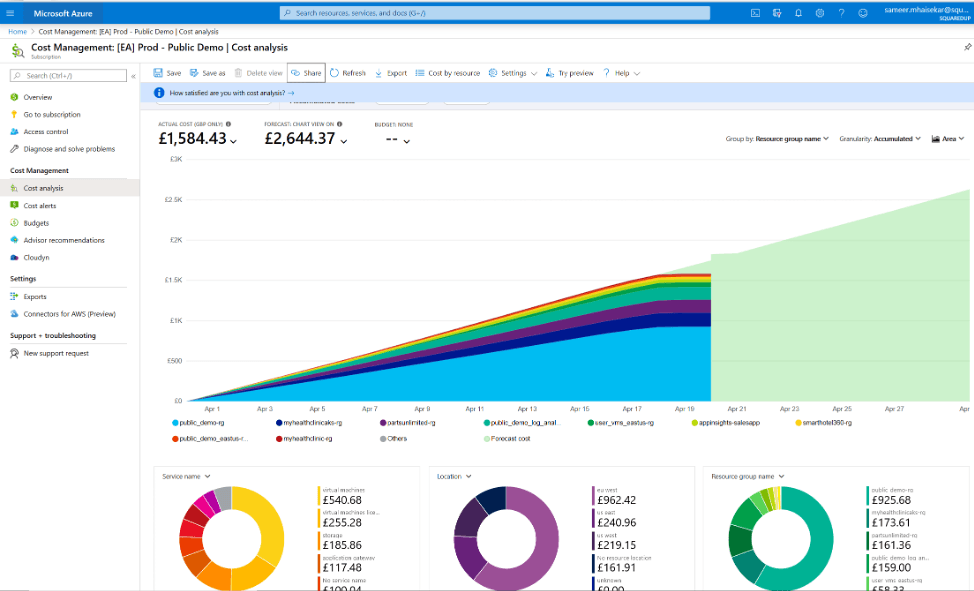Viewport: 974px width, 591px height.
Task: Open Cost by resource view
Action: click(448, 73)
